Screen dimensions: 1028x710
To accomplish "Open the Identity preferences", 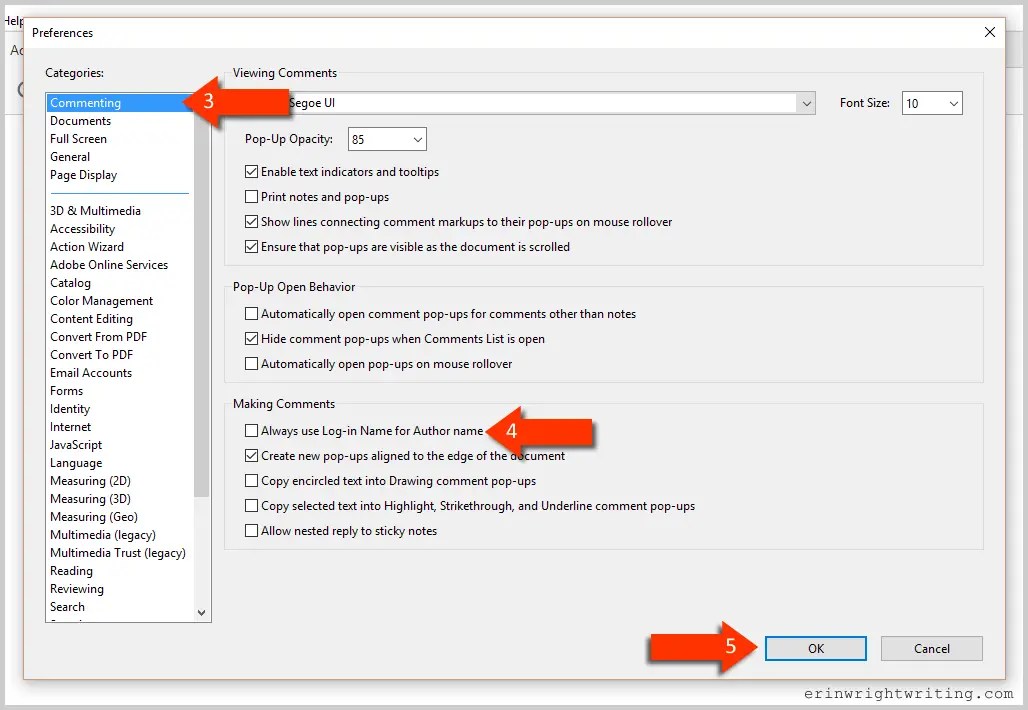I will coord(70,408).
